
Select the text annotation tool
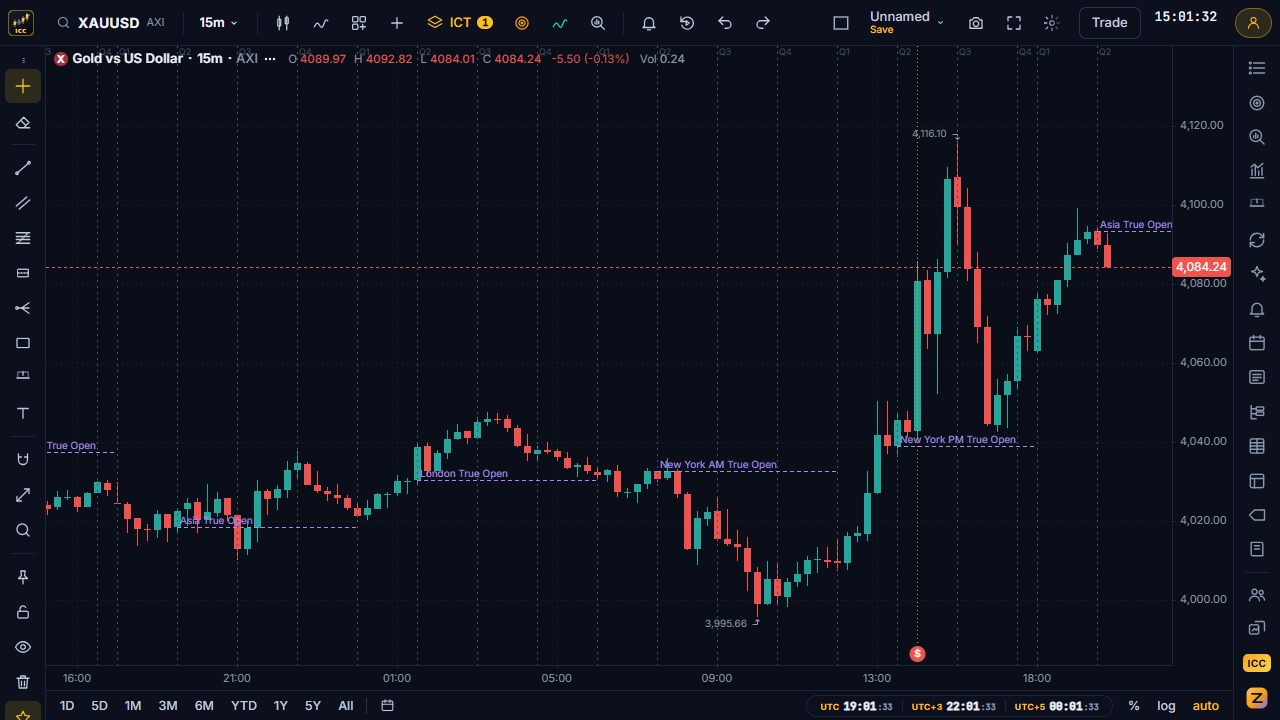(x=23, y=413)
